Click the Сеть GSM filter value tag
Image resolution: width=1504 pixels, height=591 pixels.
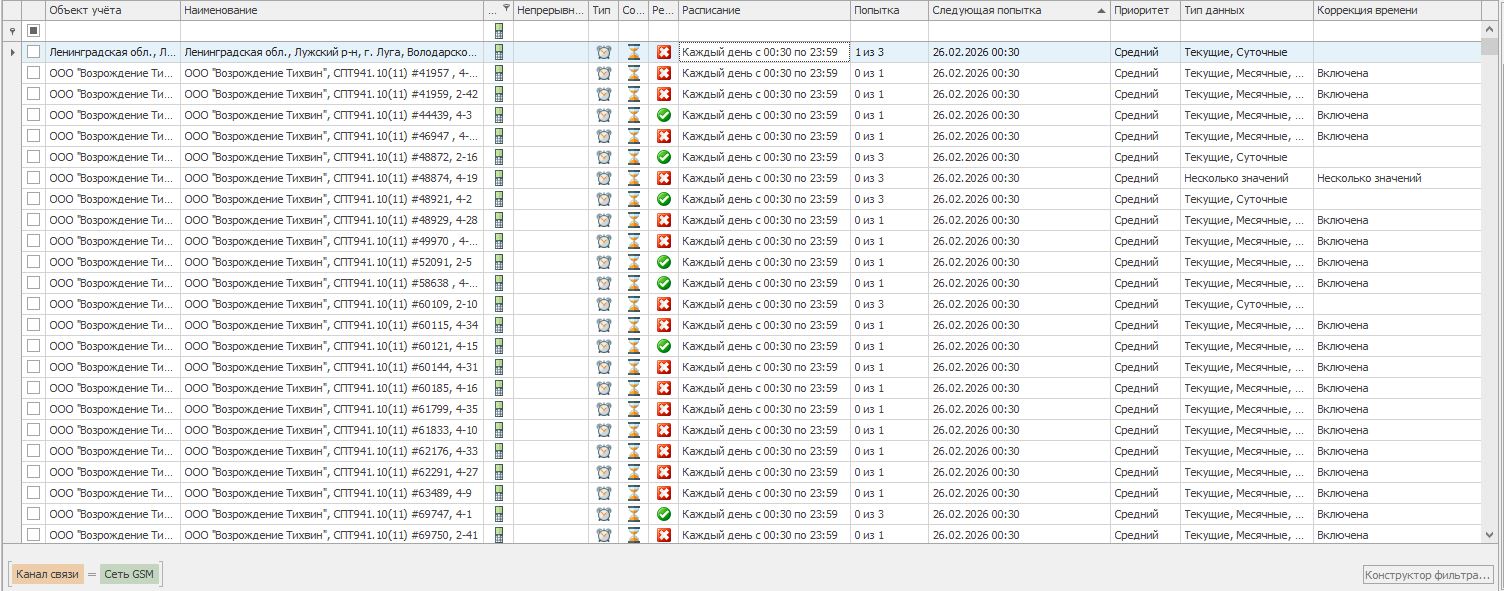[129, 574]
